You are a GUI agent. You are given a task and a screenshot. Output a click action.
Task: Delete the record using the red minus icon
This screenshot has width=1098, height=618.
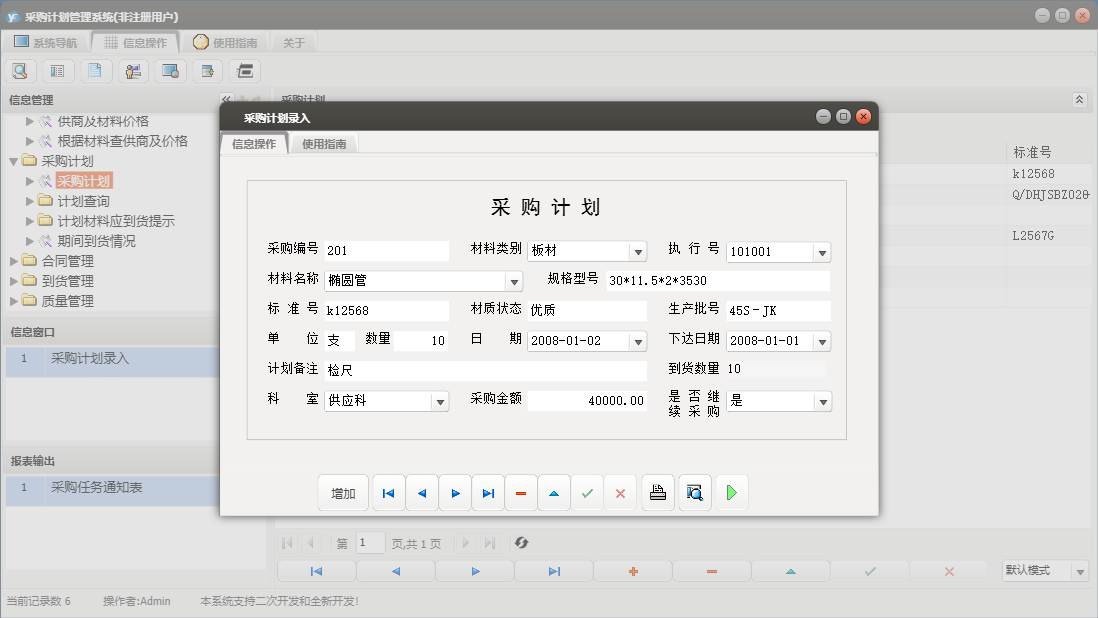tap(521, 492)
